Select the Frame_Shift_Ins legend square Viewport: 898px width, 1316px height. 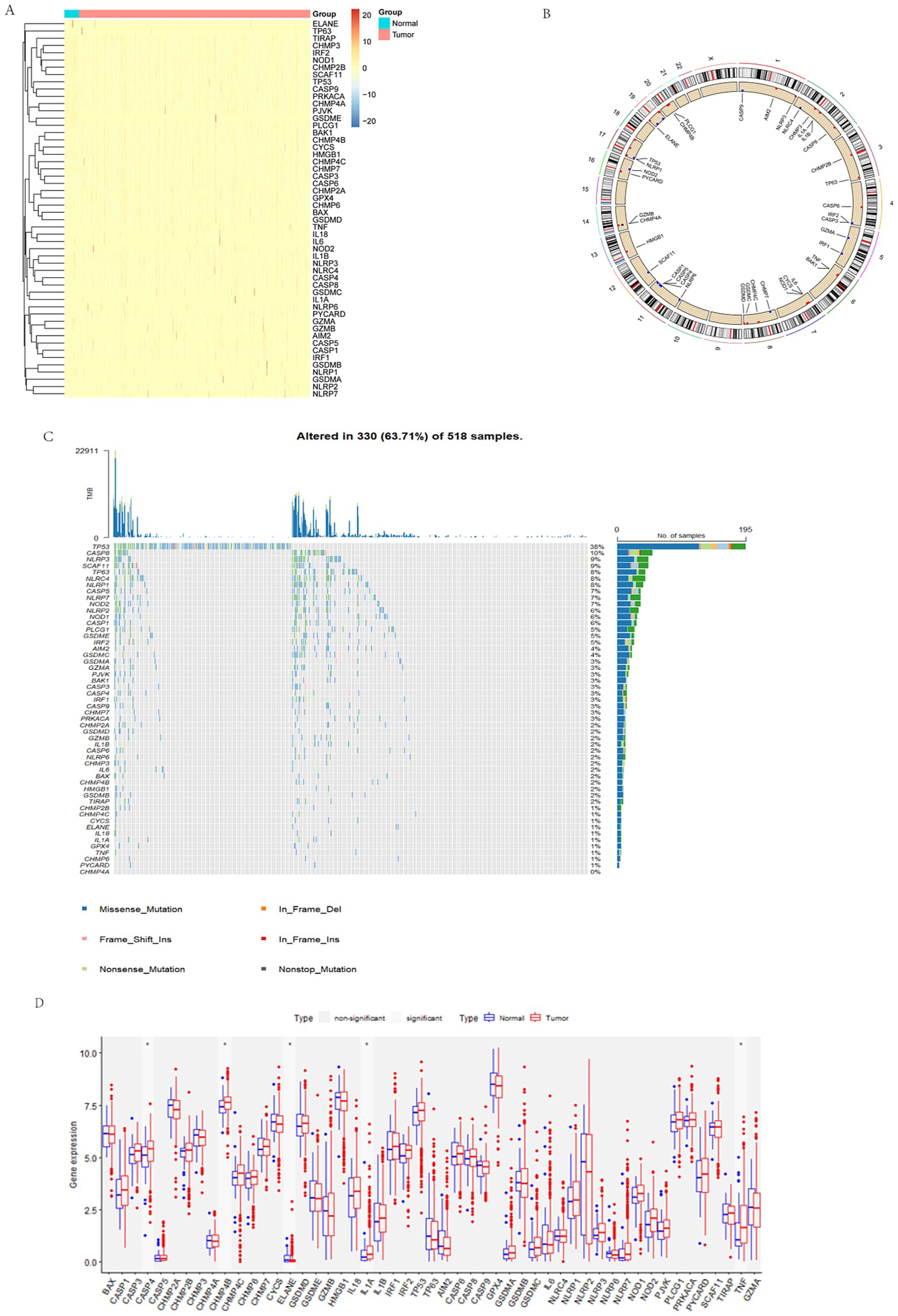85,939
